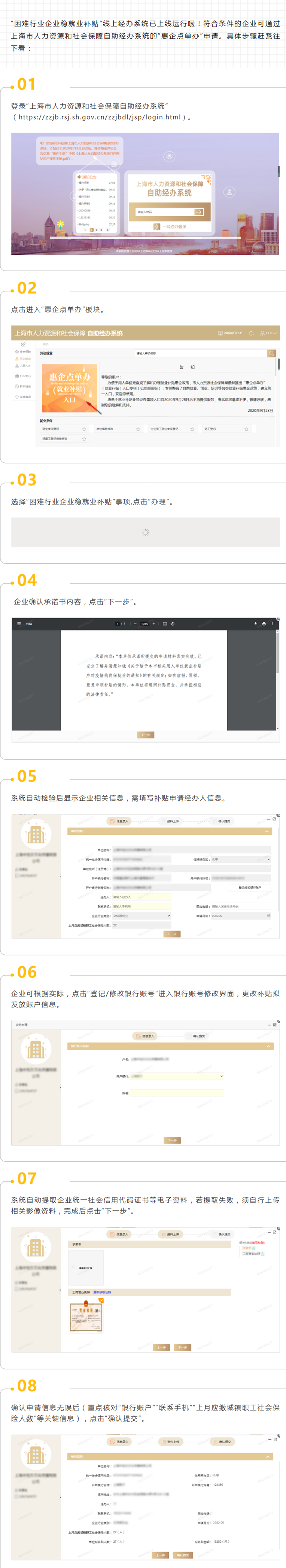Click the 账号 input field in step 06

pos(177,1093)
